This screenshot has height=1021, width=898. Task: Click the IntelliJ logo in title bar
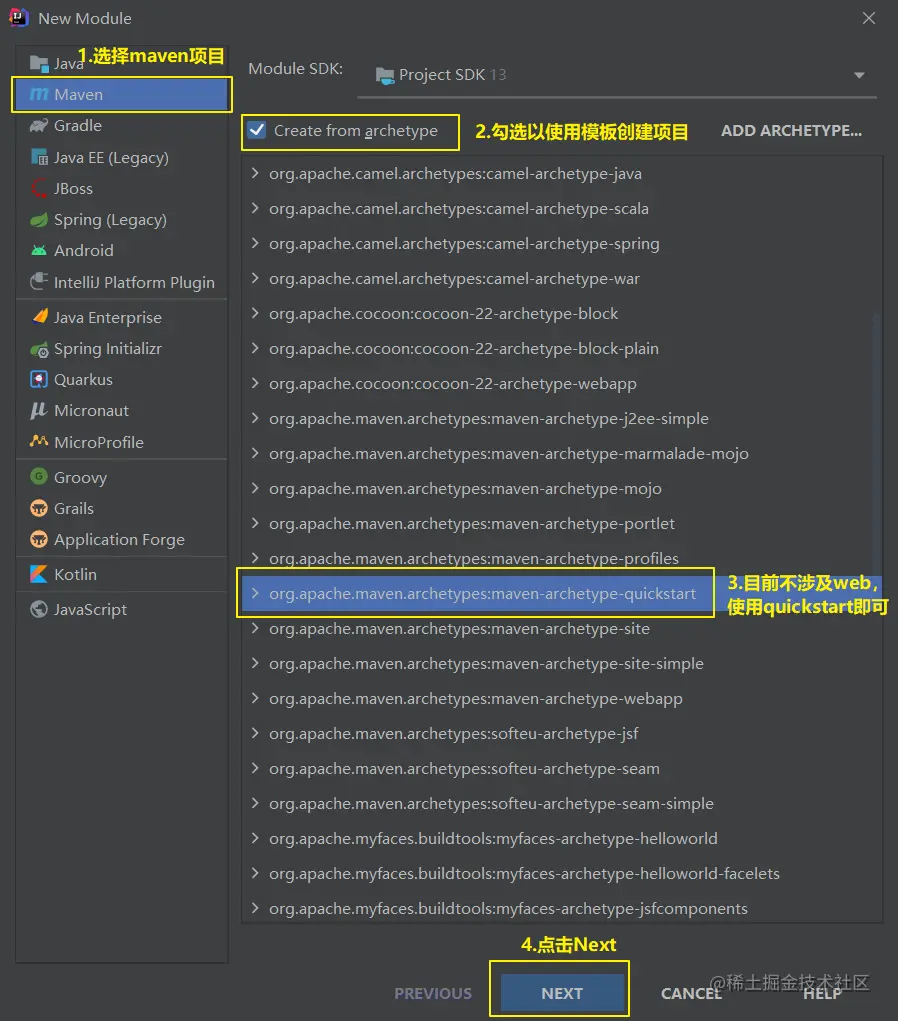tap(18, 18)
